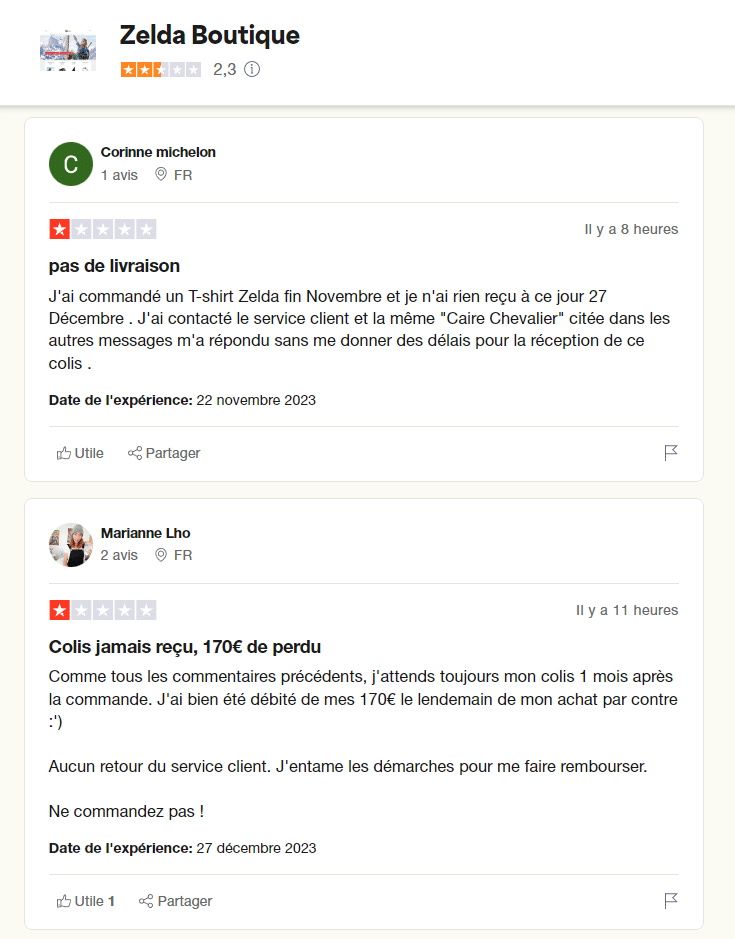The image size is (735, 939).
Task: Click the one-star rating on 'pas de livraison'
Action: pyautogui.click(x=103, y=229)
